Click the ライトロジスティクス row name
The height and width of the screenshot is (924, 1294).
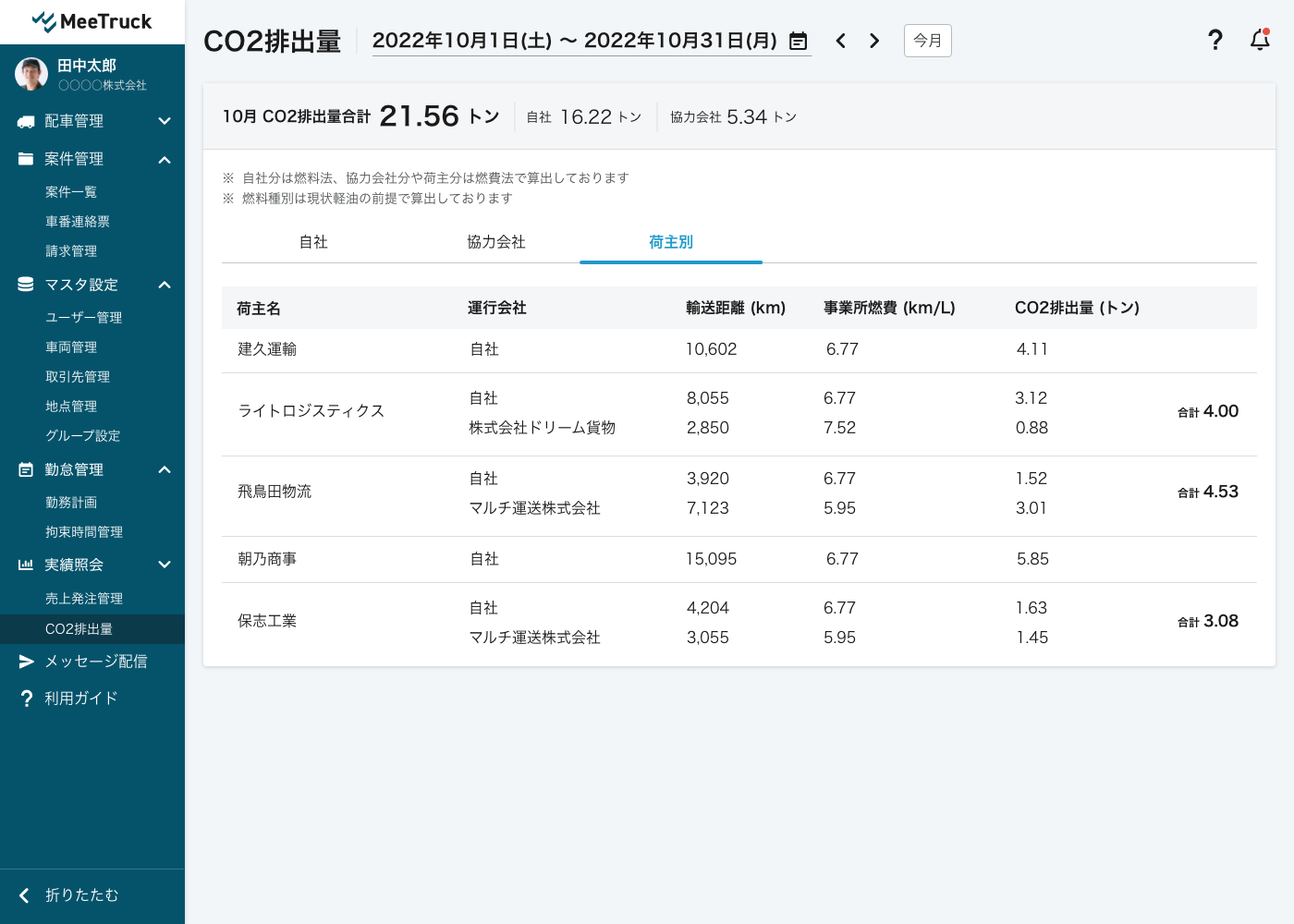(x=311, y=411)
